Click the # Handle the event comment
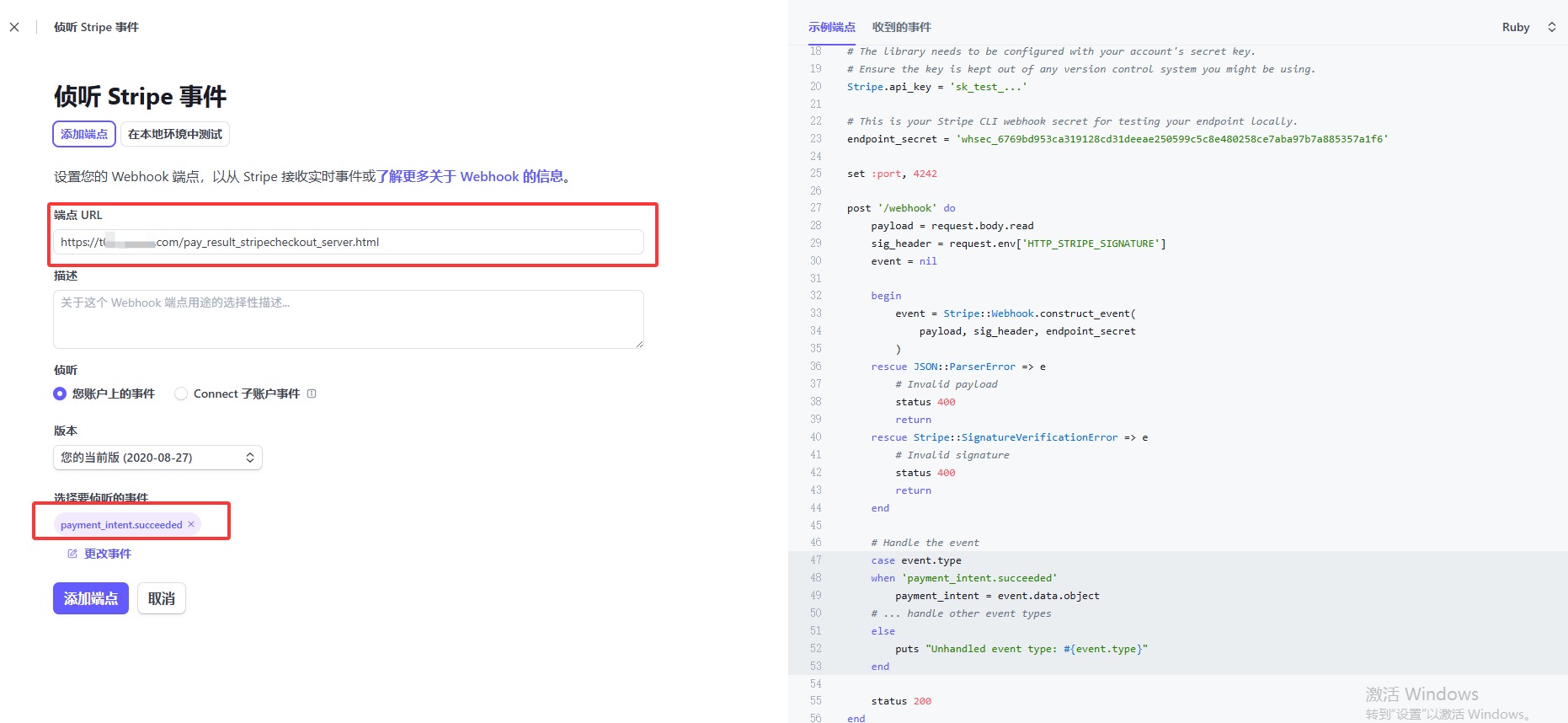 925,543
